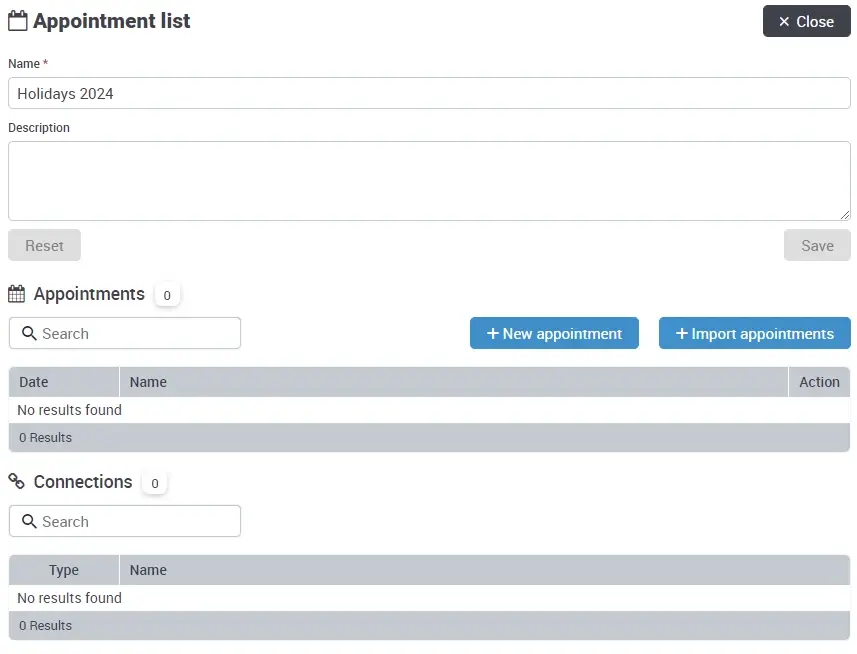Click the X icon inside the Close button
This screenshot has height=654, width=857.
pos(783,21)
